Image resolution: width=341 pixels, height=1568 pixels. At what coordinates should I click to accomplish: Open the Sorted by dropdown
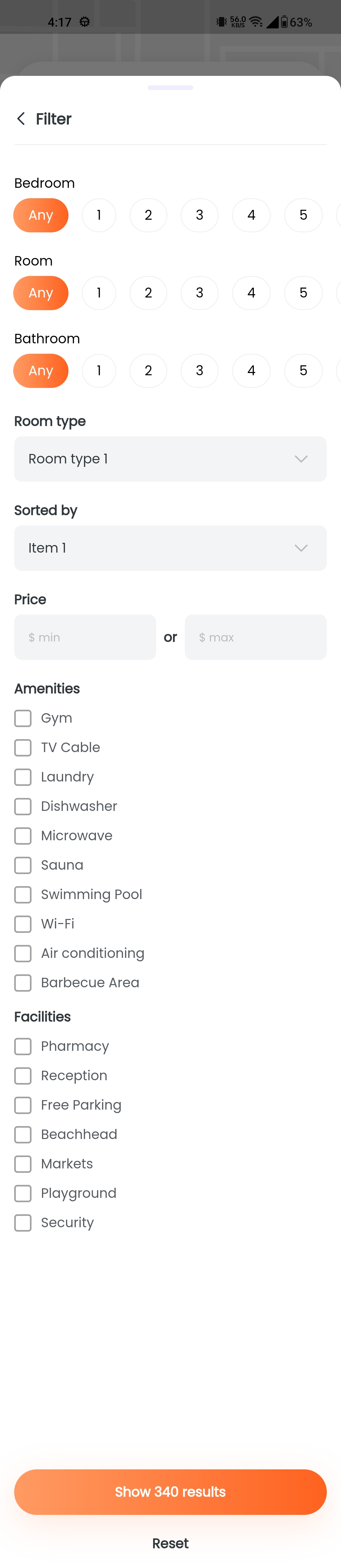170,548
